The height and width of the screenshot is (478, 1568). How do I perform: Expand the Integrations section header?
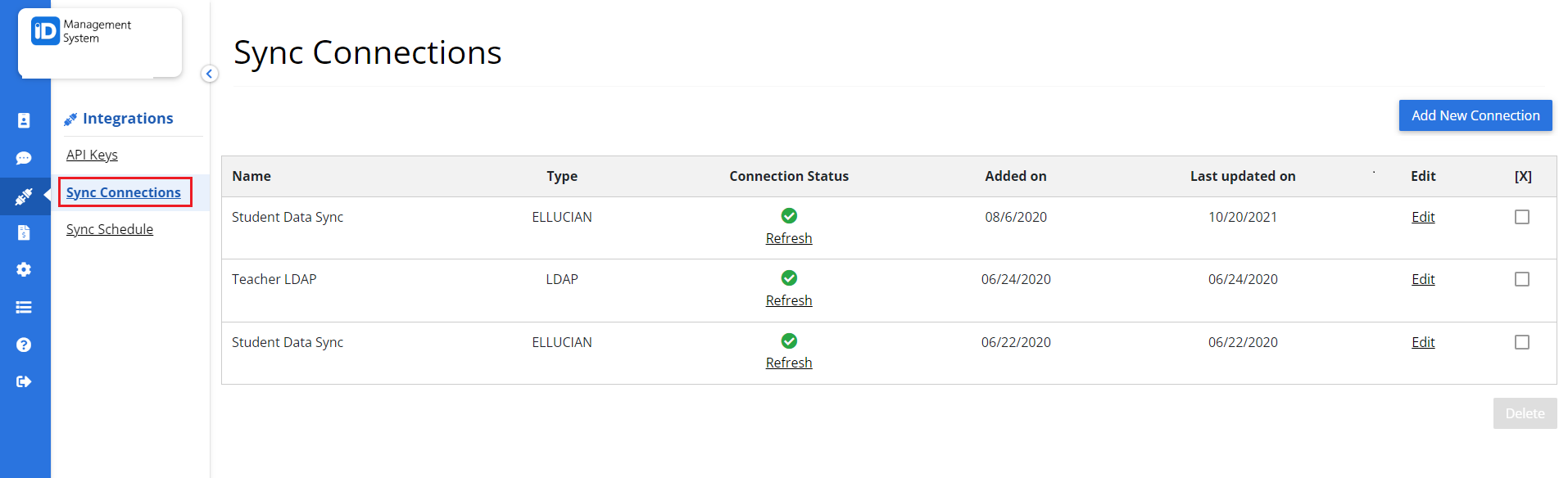[128, 118]
